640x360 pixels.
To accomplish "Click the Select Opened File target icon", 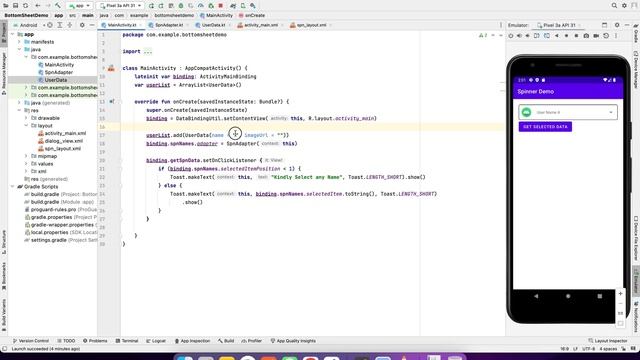I will pos(50,25).
